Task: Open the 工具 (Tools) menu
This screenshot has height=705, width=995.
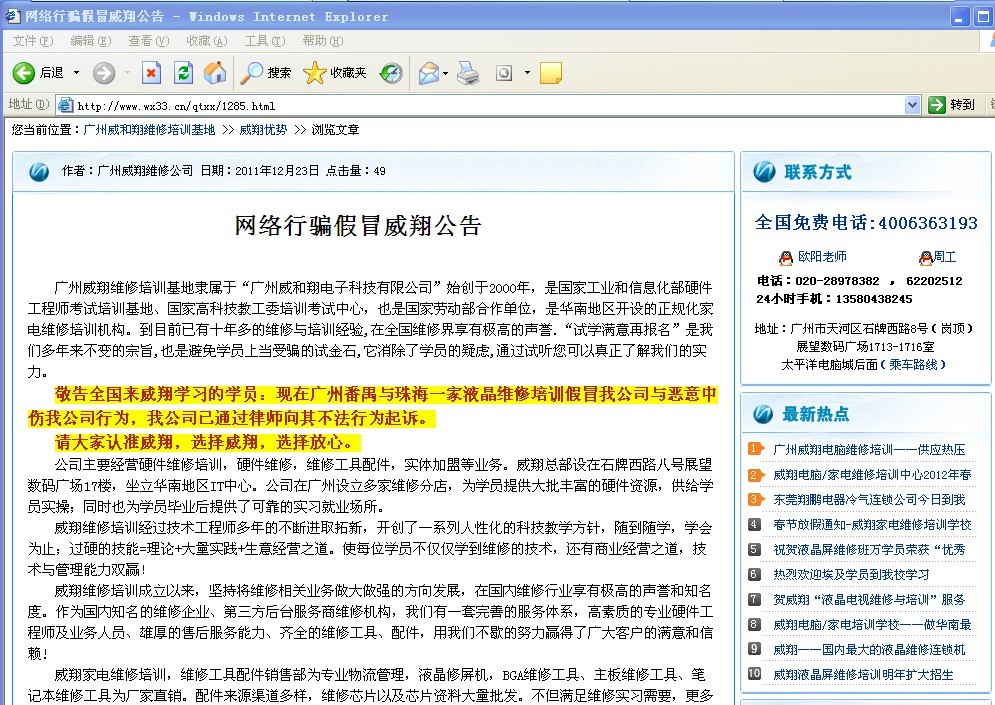Action: tap(264, 41)
